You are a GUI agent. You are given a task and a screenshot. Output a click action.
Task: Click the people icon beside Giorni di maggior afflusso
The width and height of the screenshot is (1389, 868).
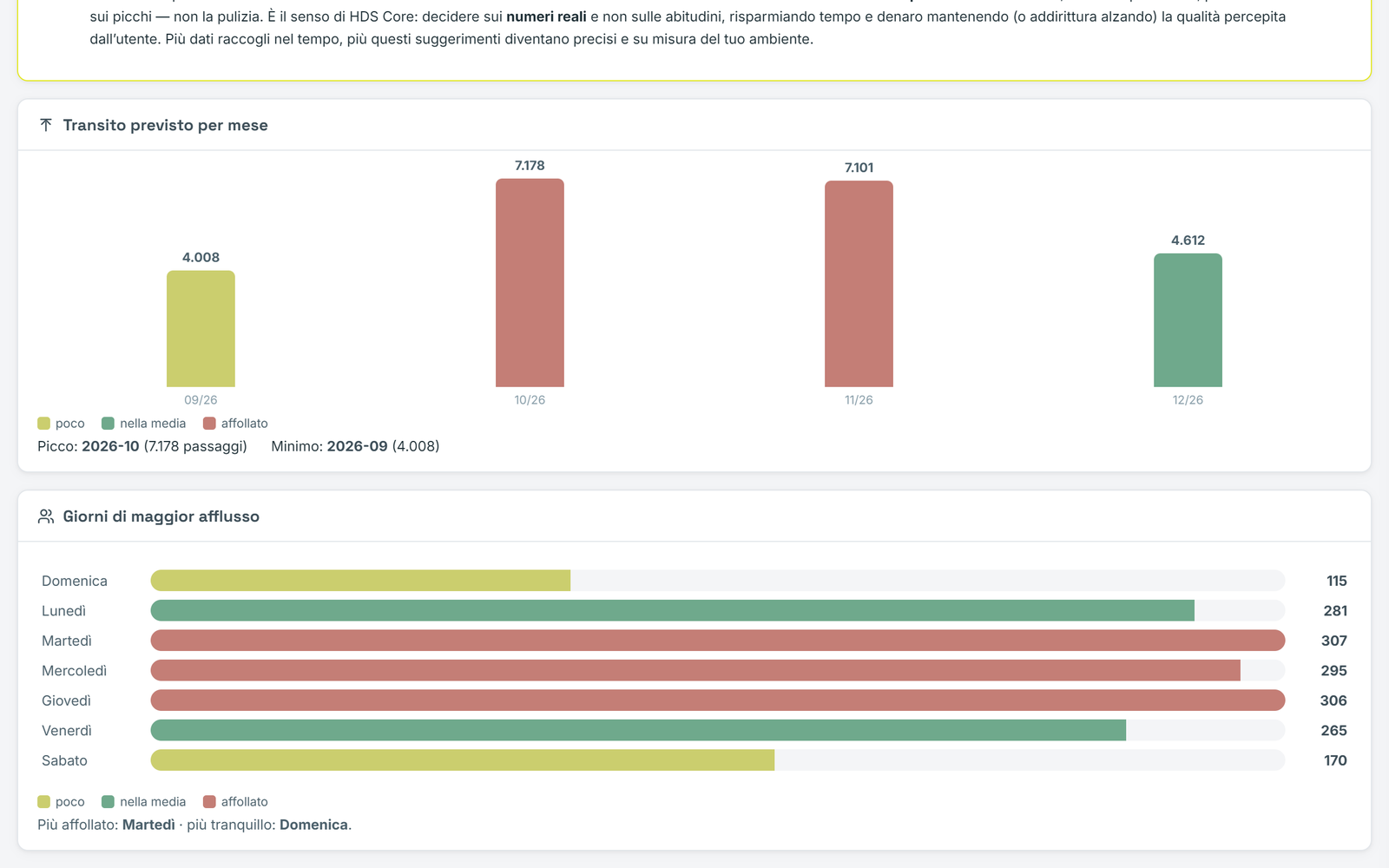[46, 516]
